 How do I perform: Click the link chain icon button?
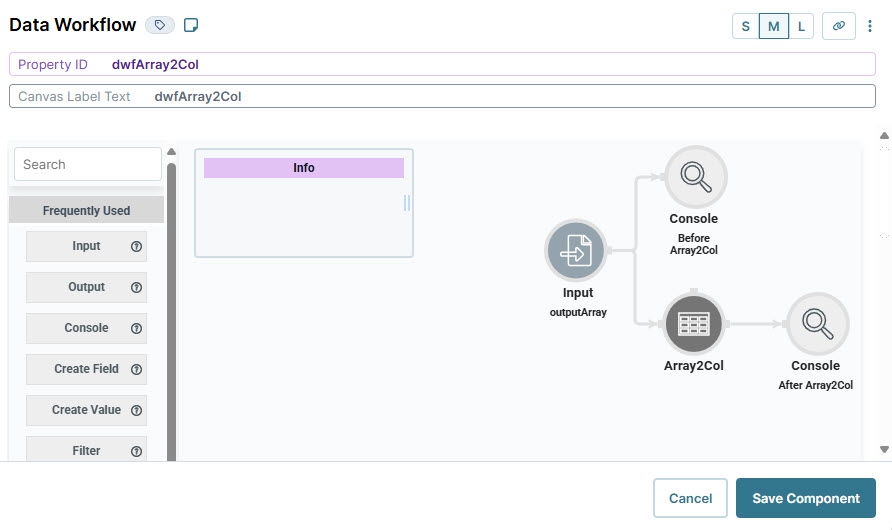839,26
